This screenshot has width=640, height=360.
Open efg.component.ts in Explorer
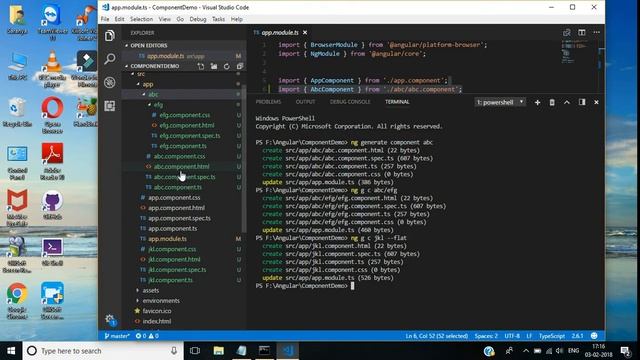(183, 146)
